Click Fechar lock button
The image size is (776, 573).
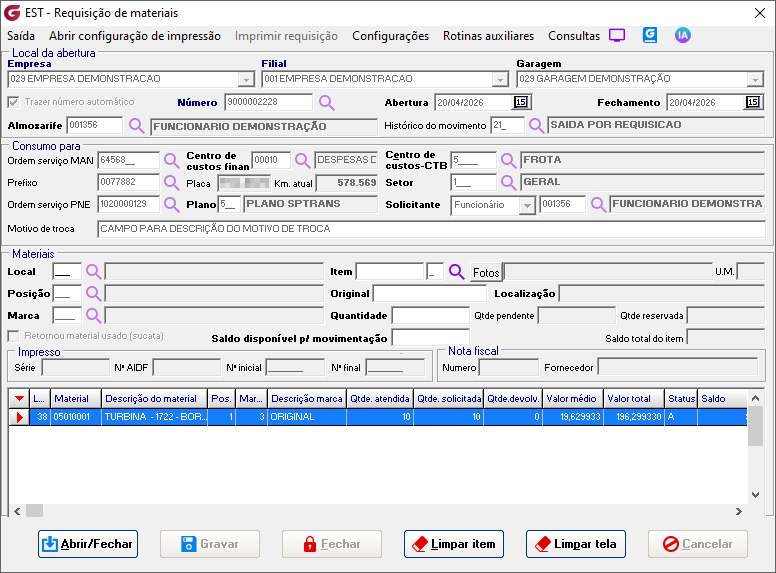click(332, 544)
